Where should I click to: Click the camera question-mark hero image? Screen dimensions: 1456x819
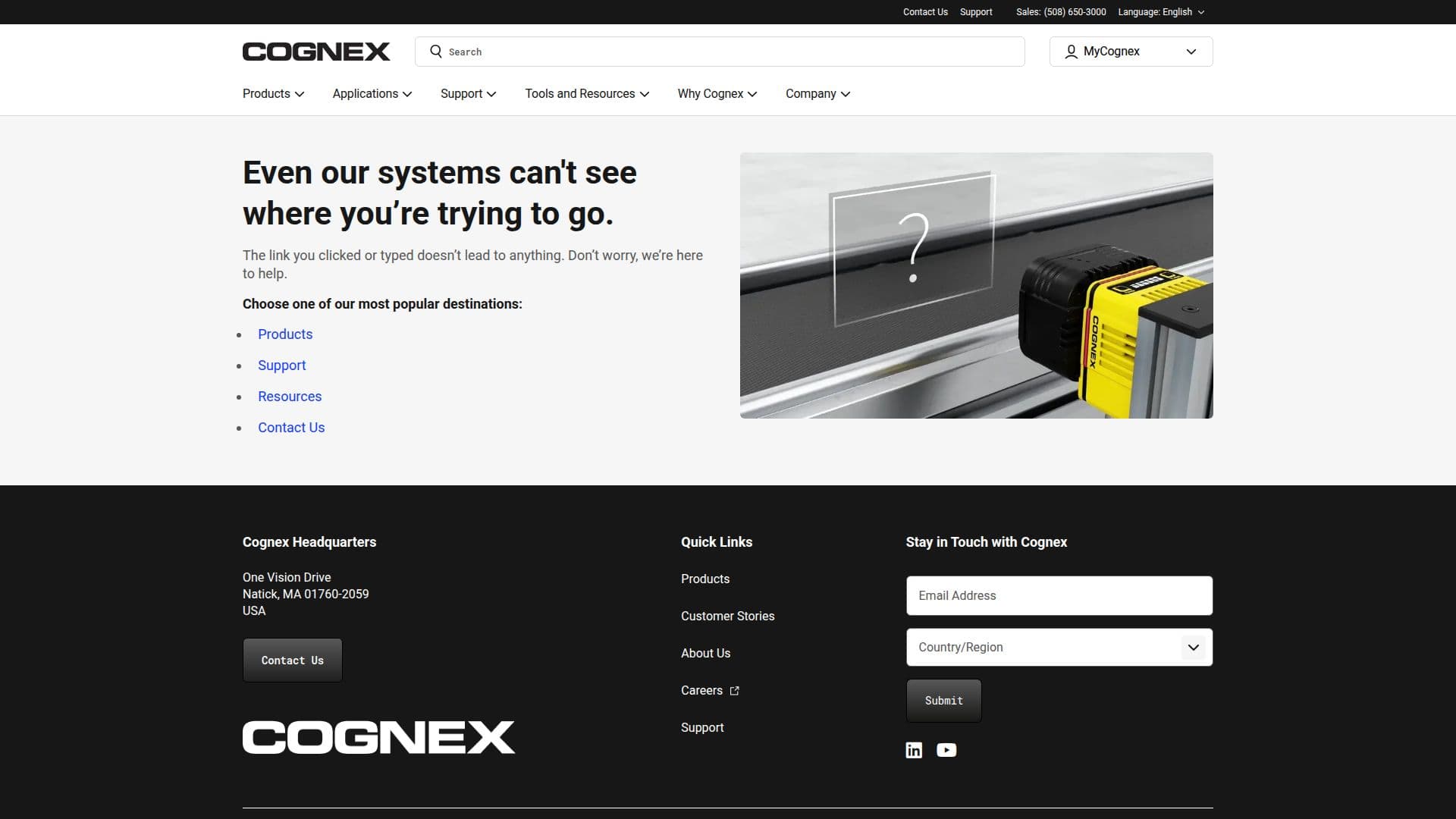976,285
